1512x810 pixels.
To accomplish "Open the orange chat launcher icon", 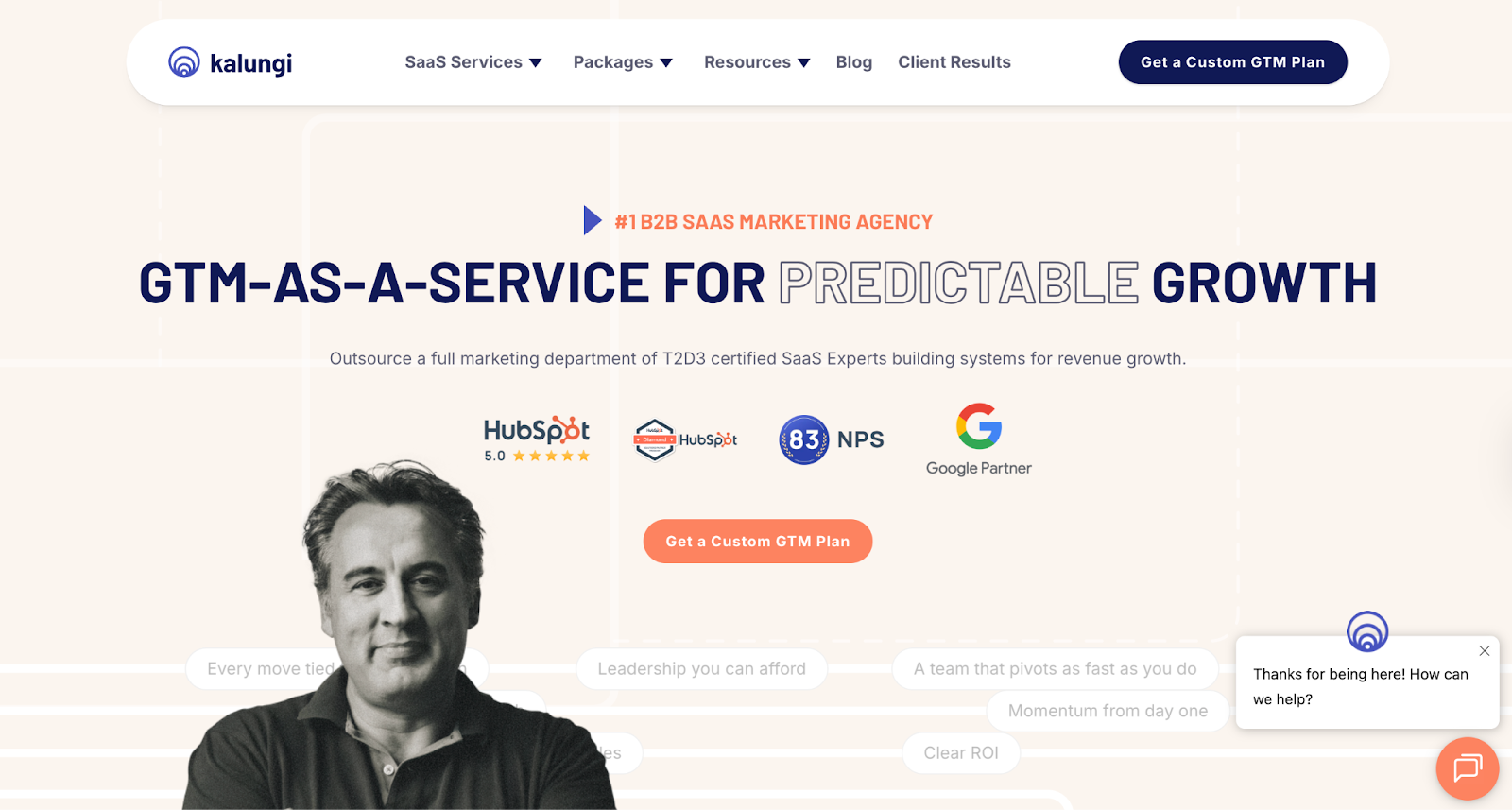I will click(x=1468, y=768).
